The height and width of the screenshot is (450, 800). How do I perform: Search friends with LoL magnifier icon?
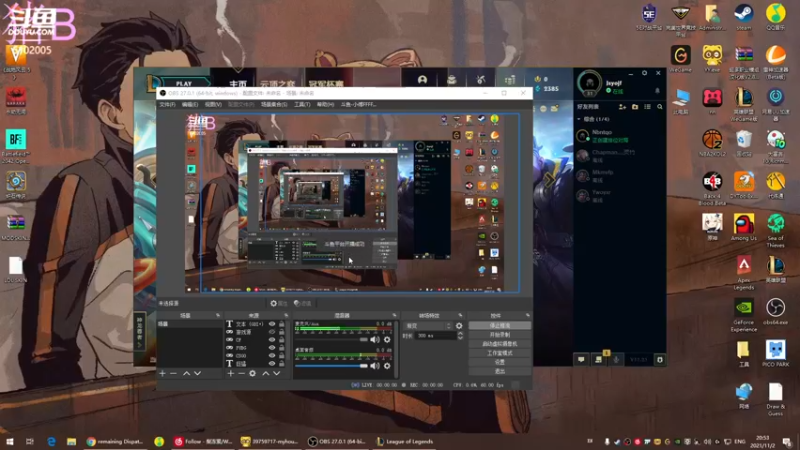click(x=660, y=107)
